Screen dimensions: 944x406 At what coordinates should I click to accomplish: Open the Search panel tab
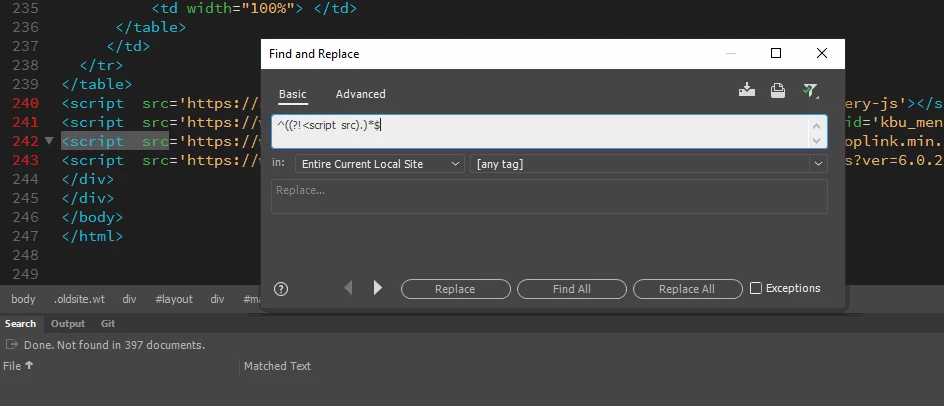coord(20,323)
